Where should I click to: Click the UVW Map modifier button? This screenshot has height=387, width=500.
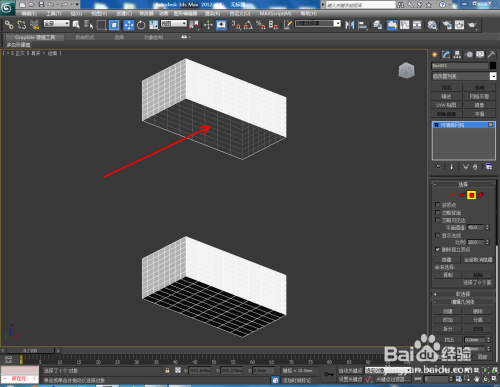pyautogui.click(x=446, y=105)
